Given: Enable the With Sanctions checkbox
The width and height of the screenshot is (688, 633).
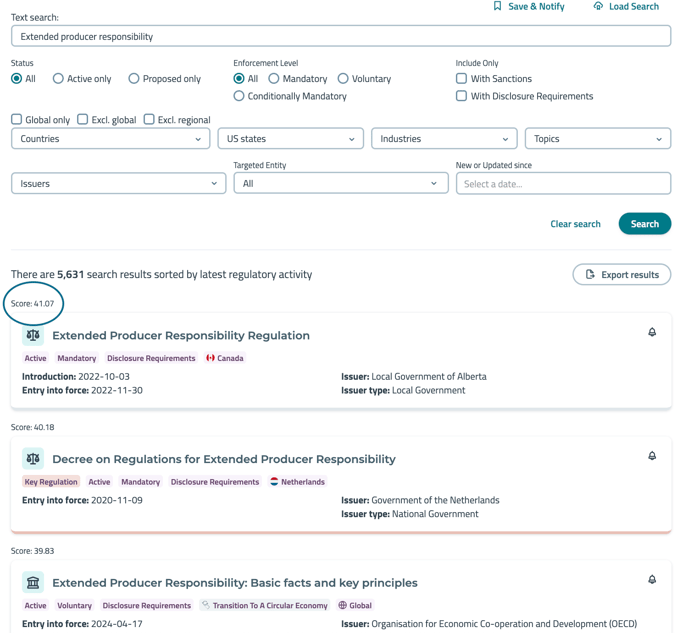Looking at the screenshot, I should pyautogui.click(x=461, y=79).
